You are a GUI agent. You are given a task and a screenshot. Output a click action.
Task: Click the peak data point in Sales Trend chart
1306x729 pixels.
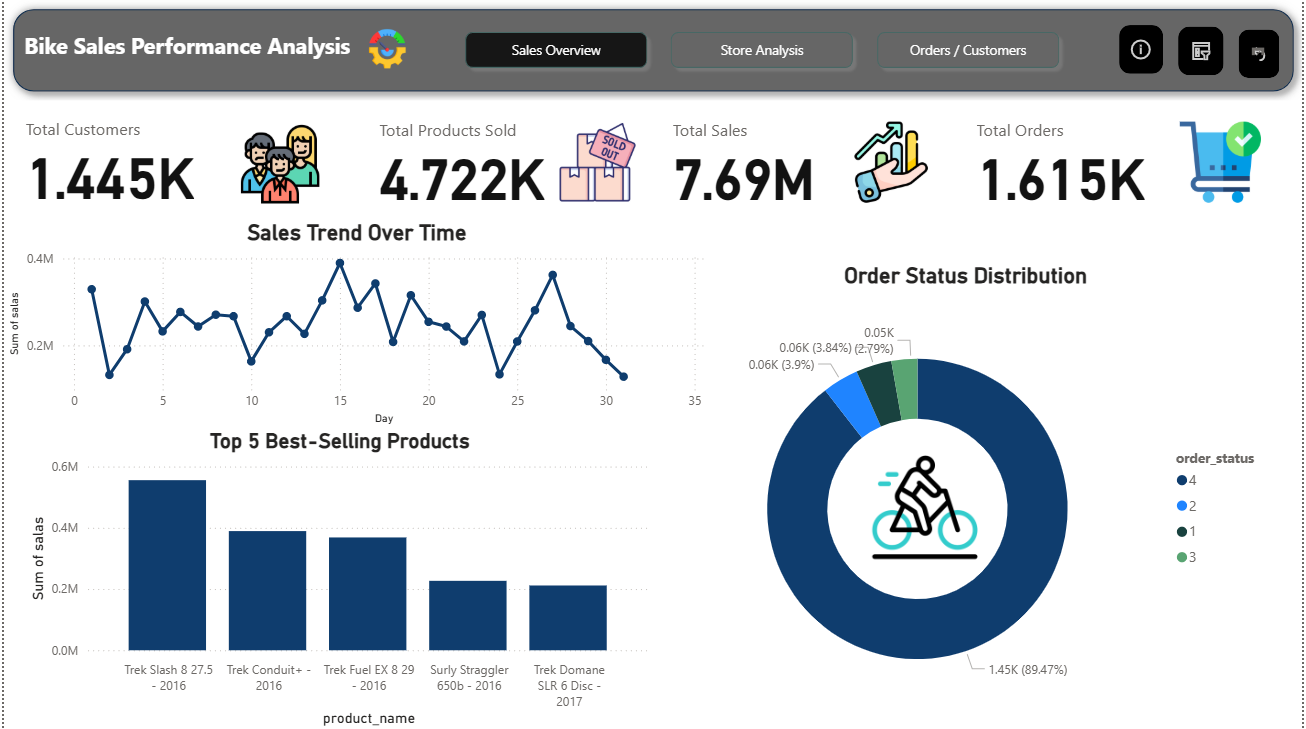point(340,262)
